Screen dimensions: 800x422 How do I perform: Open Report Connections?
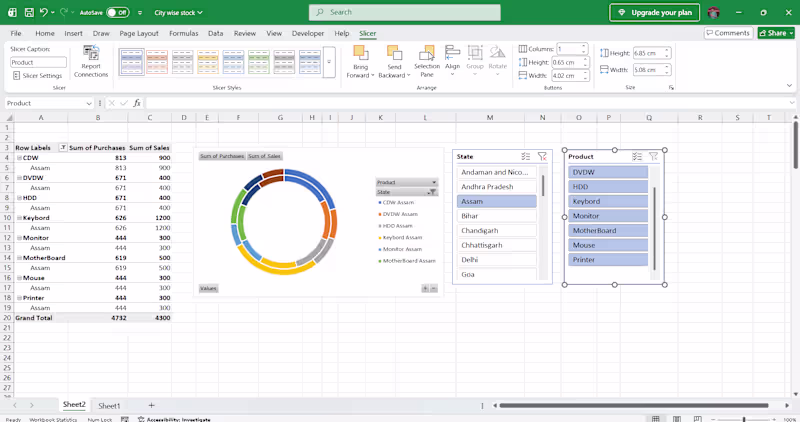[x=91, y=62]
